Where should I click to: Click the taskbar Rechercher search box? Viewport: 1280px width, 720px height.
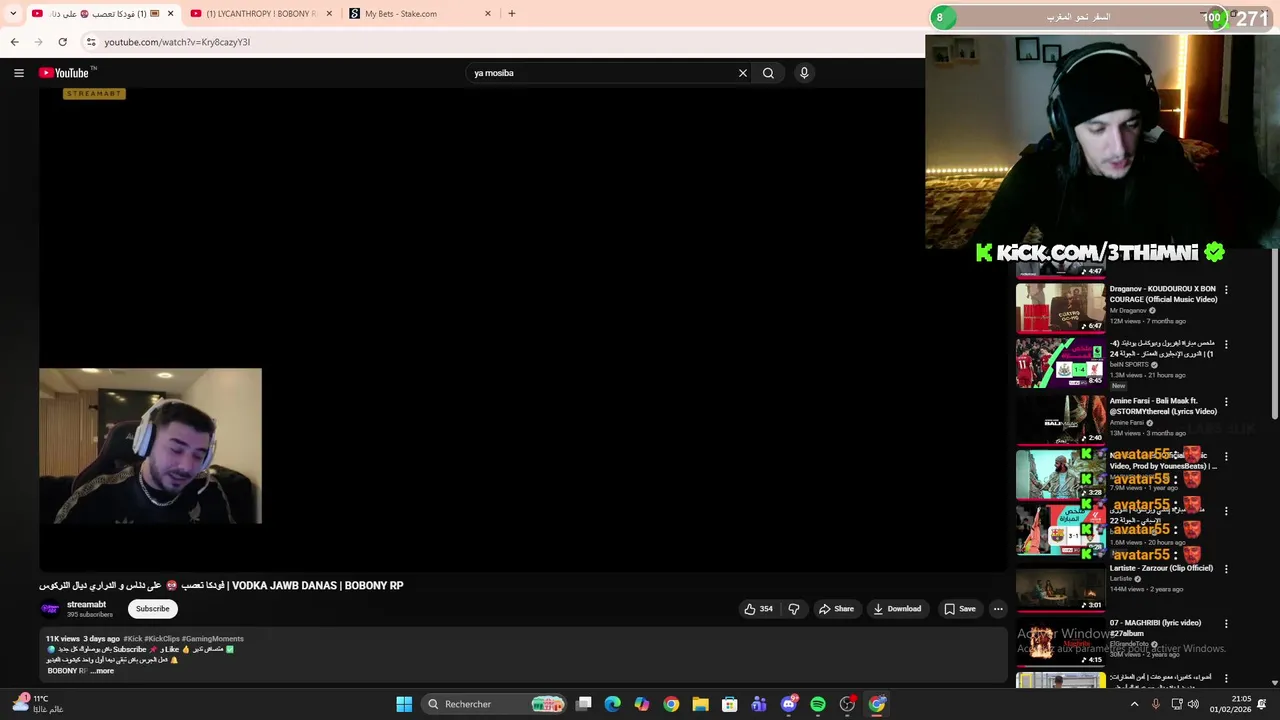pos(494,704)
